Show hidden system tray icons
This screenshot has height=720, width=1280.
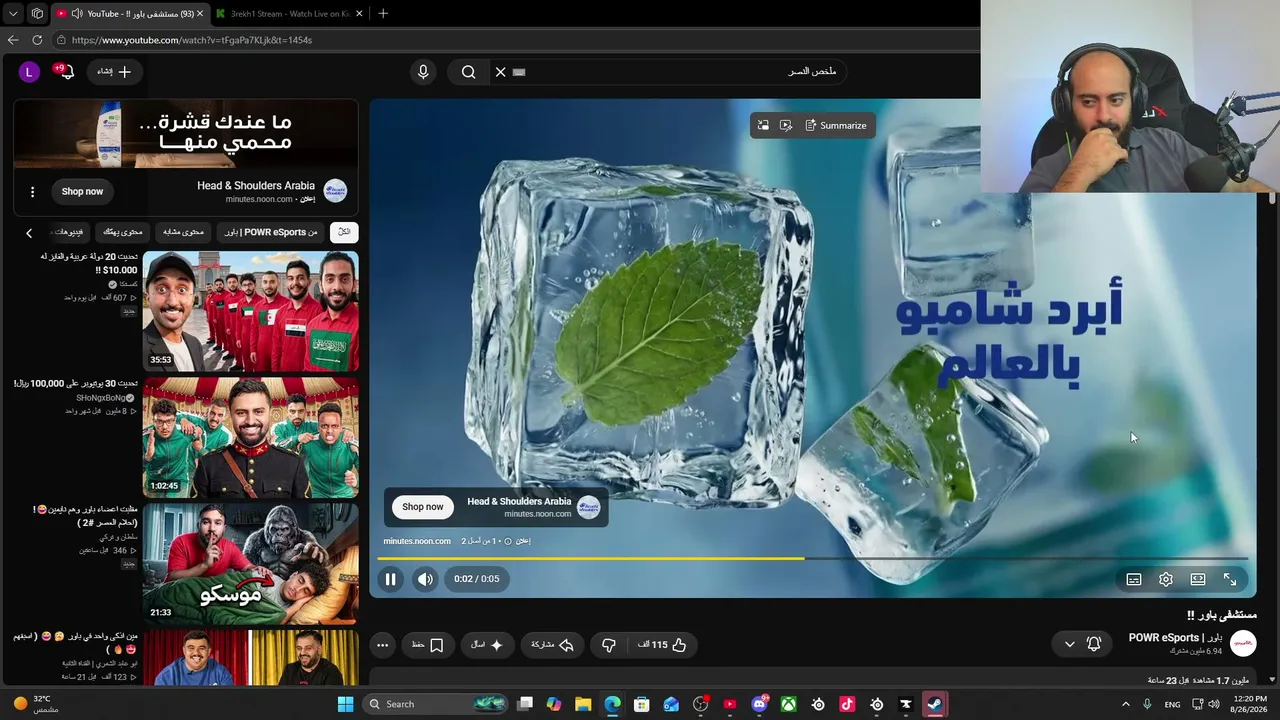point(1124,704)
